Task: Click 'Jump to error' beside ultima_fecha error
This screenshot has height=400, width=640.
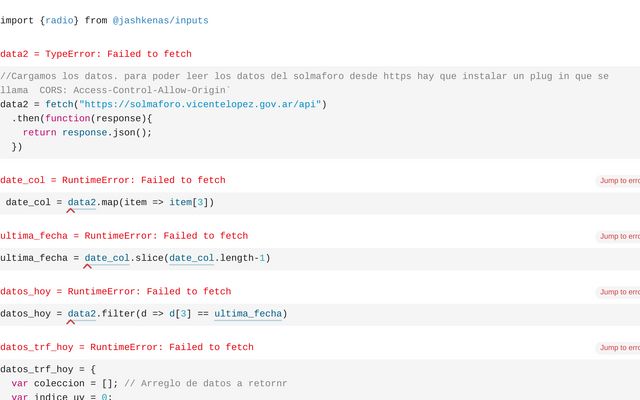Action: (618, 237)
